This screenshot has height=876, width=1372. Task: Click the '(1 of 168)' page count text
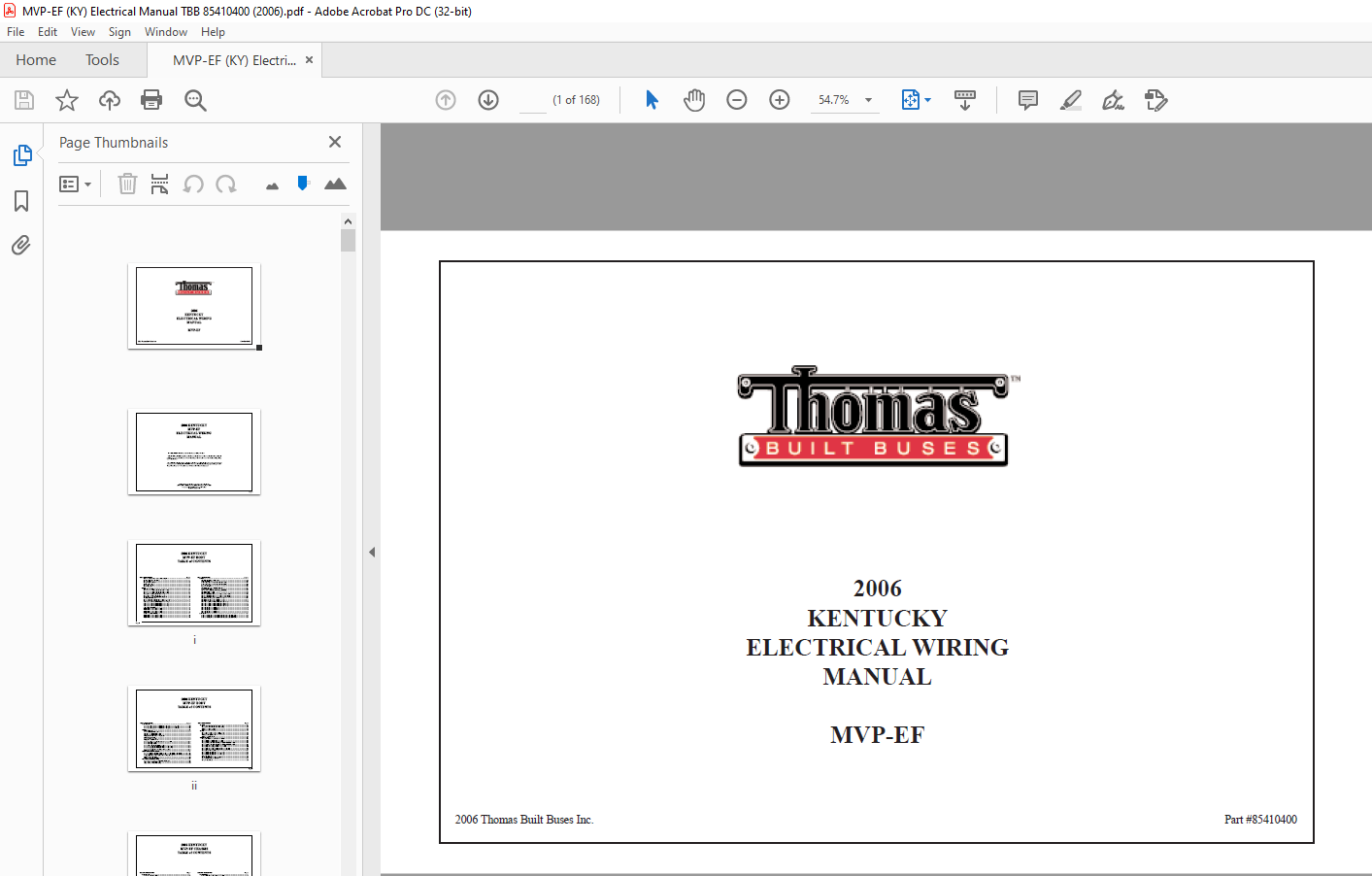[576, 100]
